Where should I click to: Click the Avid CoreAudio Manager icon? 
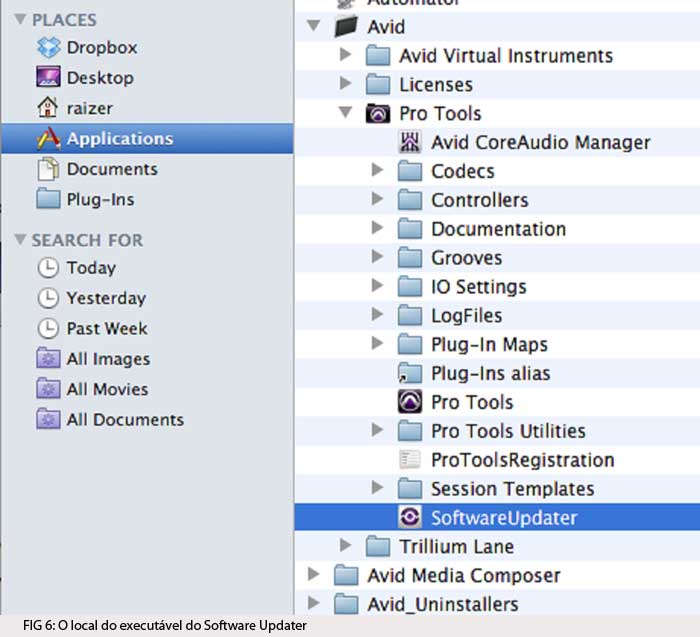tap(409, 142)
